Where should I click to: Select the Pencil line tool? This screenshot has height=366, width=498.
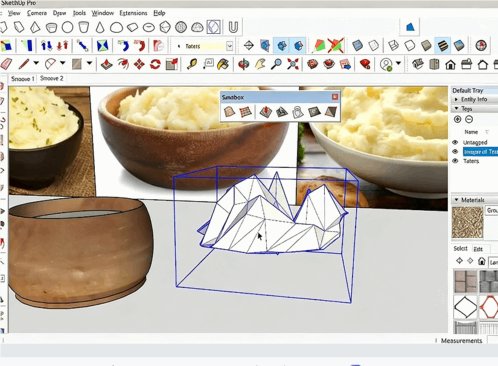tap(24, 64)
